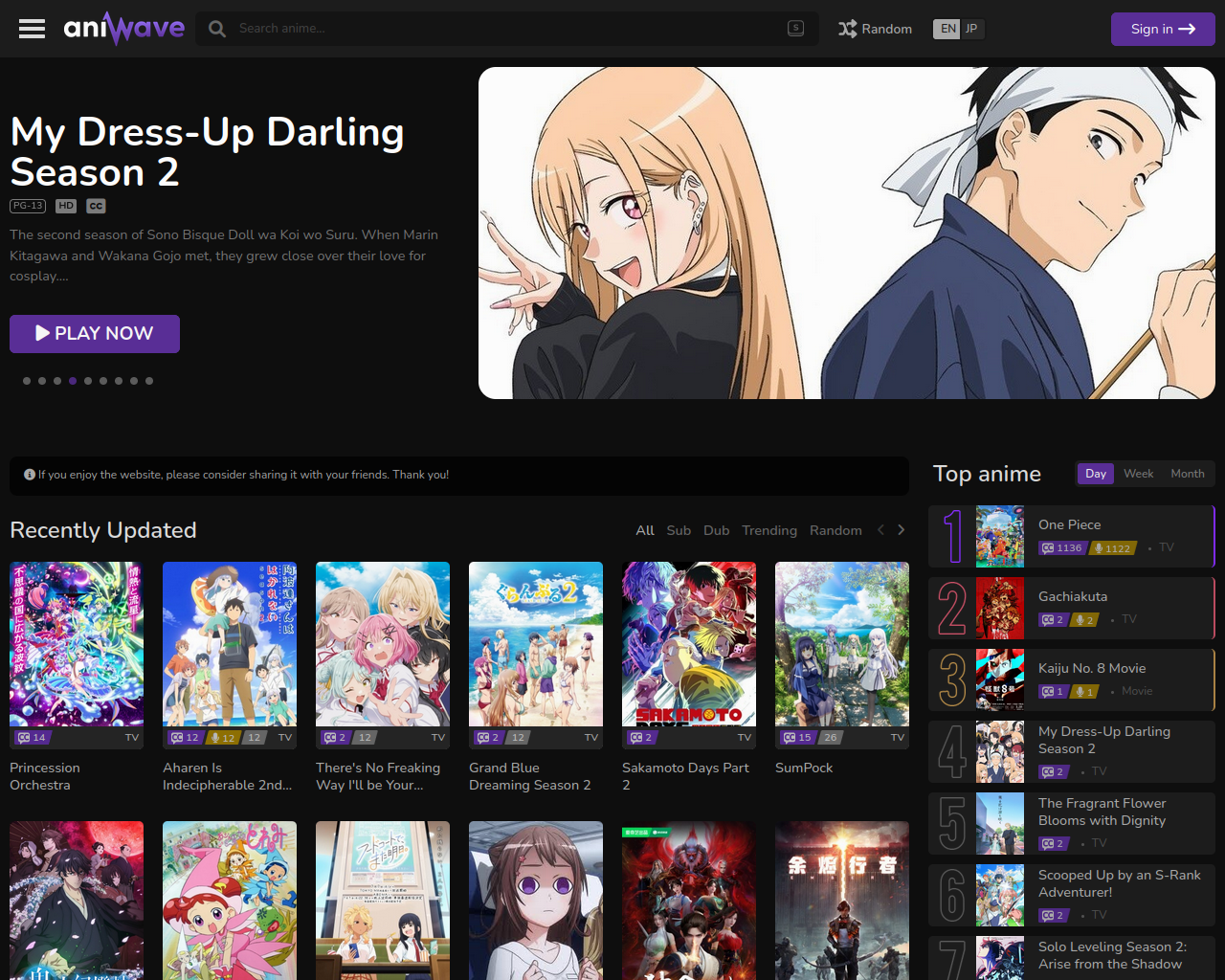Filter Recently Updated by All
The image size is (1225, 980).
click(645, 530)
